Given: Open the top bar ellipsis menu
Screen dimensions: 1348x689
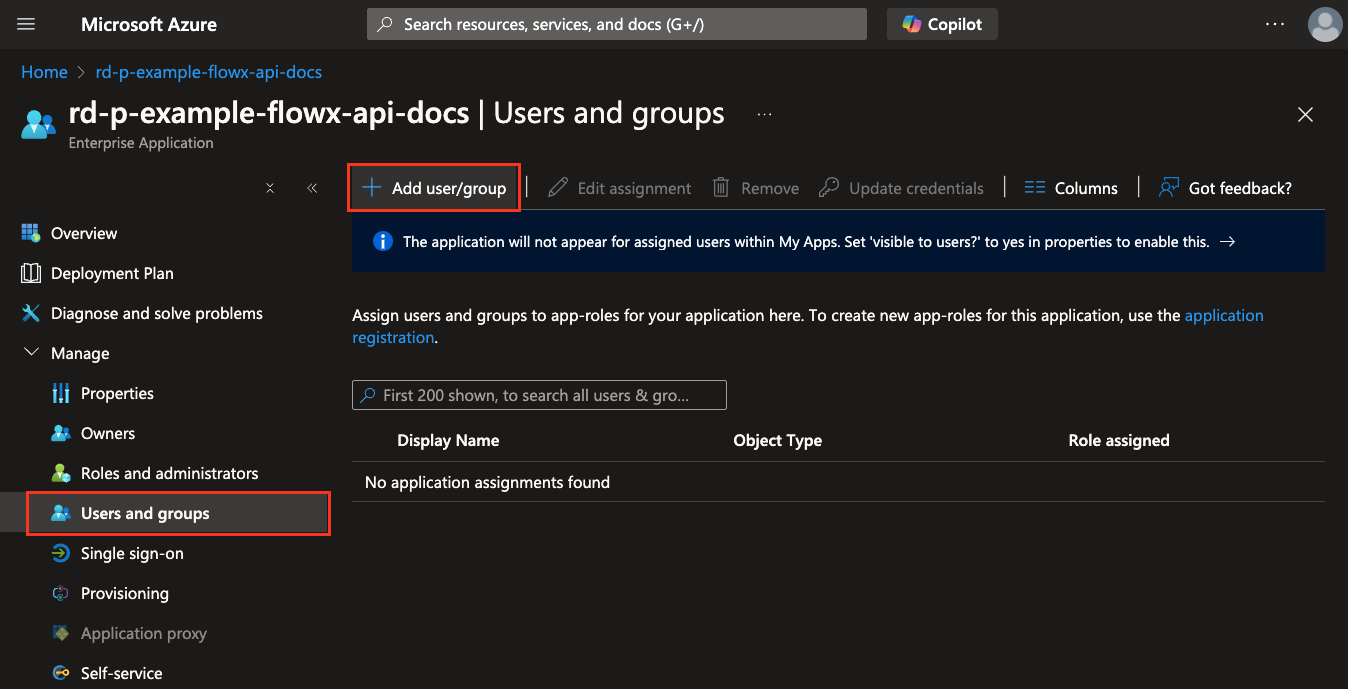Looking at the screenshot, I should pyautogui.click(x=1275, y=24).
